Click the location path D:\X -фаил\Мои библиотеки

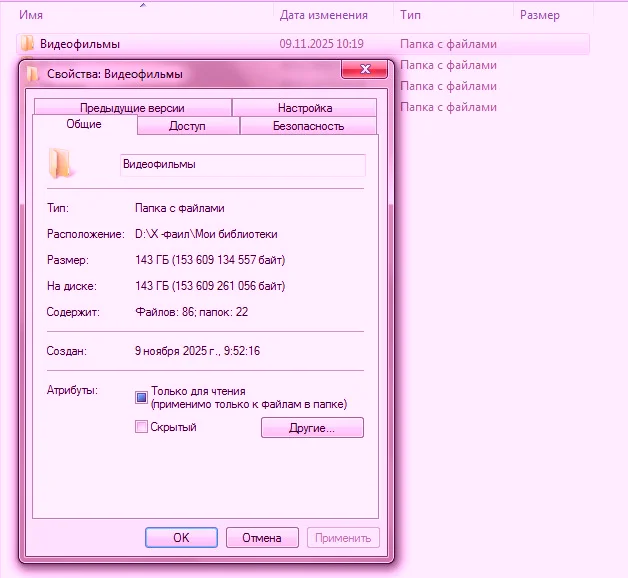click(206, 234)
